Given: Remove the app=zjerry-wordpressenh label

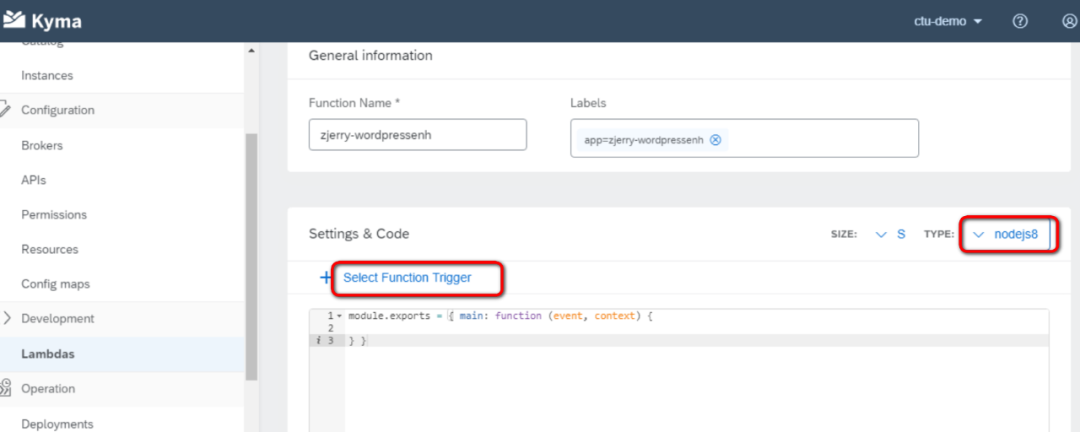Looking at the screenshot, I should pos(715,140).
